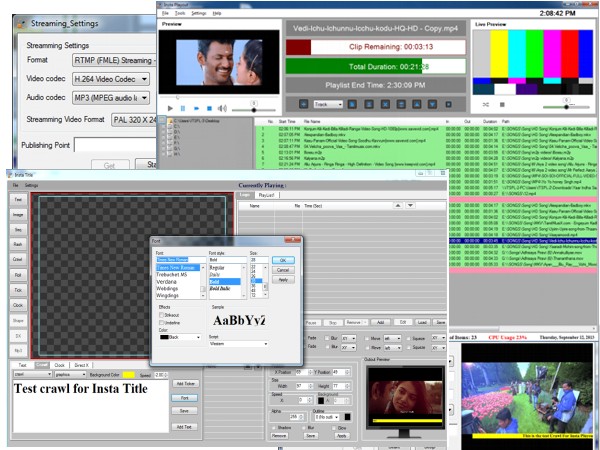
Task: Open the Tools menu in Insta Playout
Action: tap(180, 13)
